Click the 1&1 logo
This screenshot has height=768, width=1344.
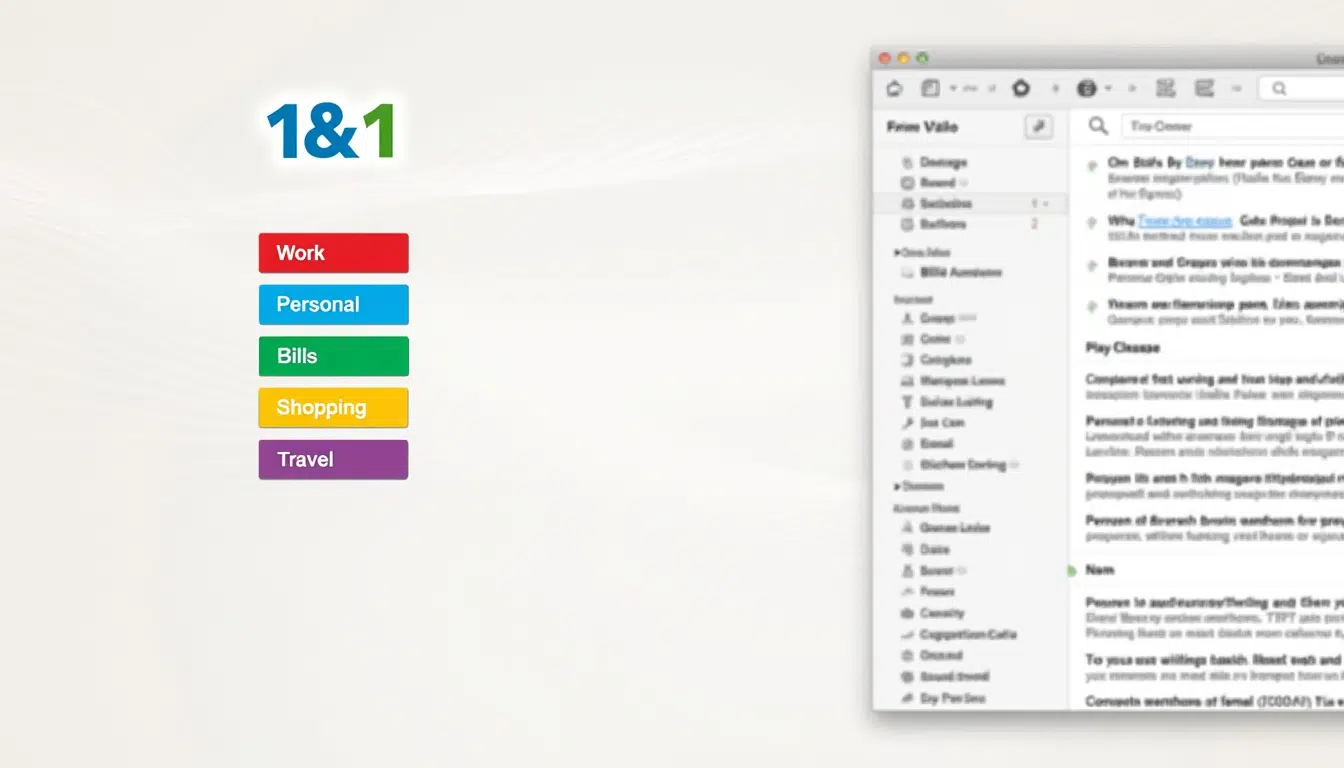click(x=332, y=131)
